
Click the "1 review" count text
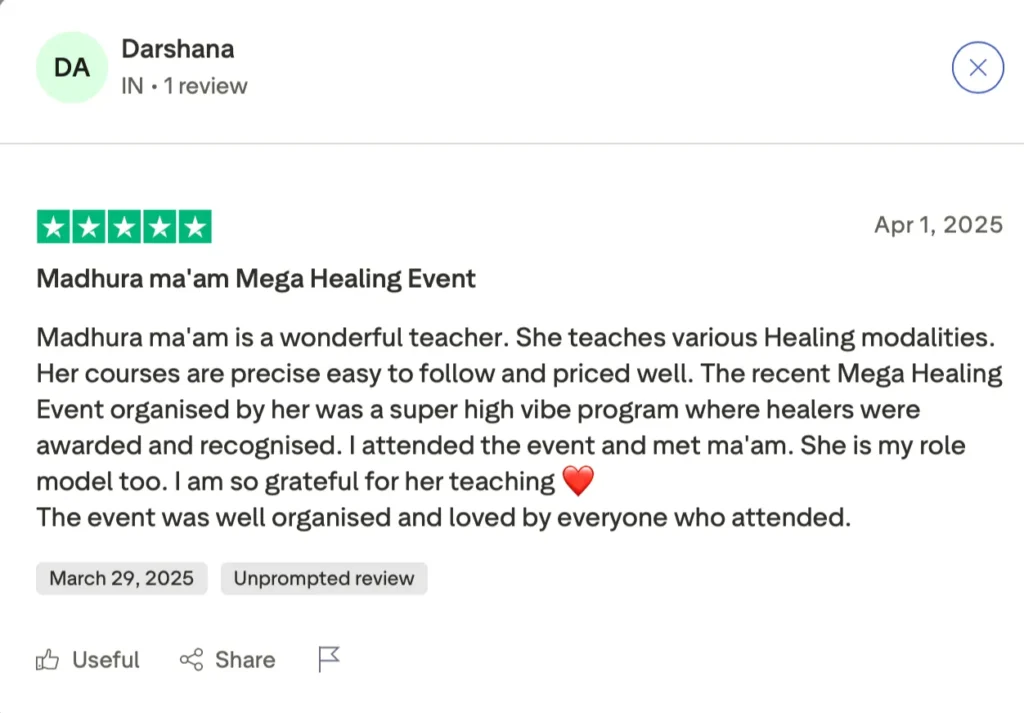[205, 86]
